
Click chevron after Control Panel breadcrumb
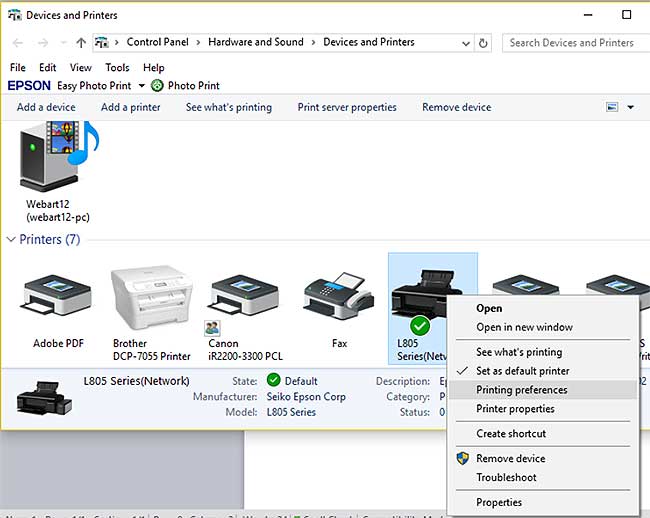tap(198, 43)
